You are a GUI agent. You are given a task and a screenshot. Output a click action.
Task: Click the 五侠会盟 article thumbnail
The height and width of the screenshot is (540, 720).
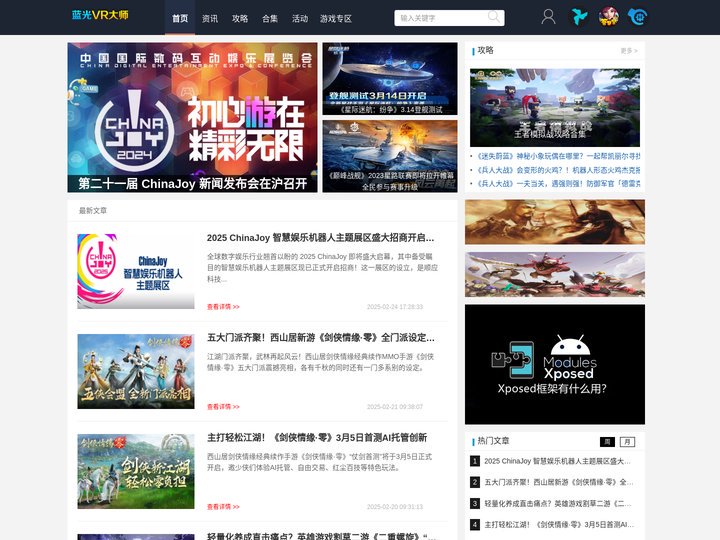[x=136, y=371]
